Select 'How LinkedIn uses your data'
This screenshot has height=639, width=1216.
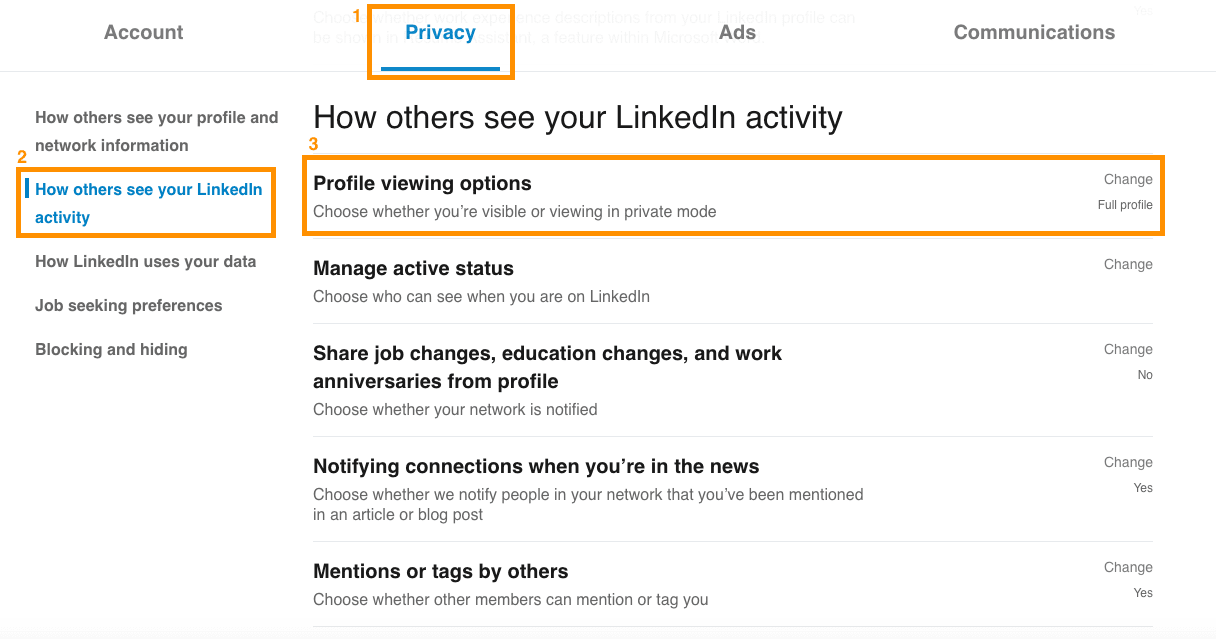(146, 261)
